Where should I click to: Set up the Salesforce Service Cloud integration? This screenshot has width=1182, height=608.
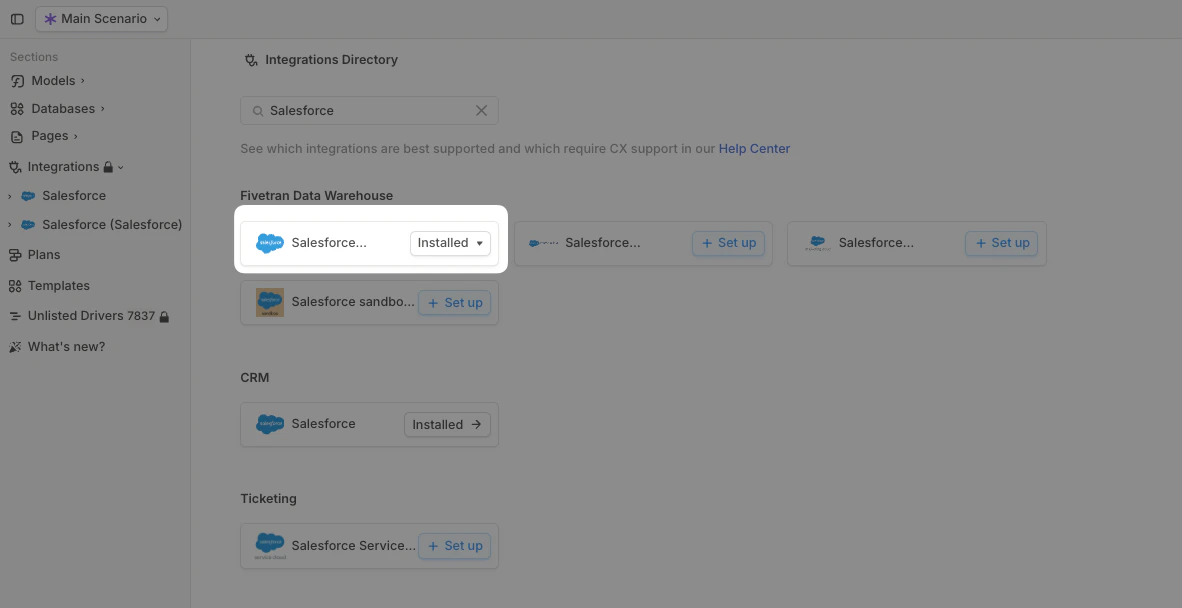(x=455, y=546)
